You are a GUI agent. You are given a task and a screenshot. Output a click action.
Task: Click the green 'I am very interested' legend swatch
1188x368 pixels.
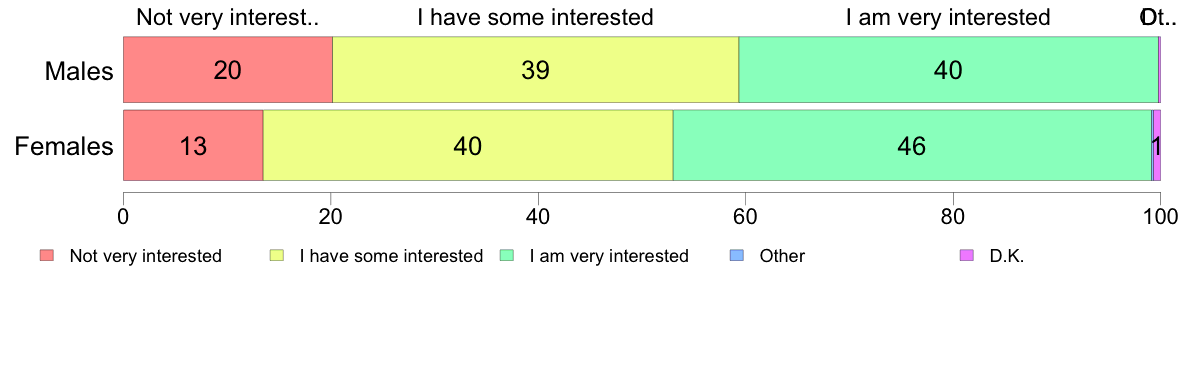click(x=508, y=256)
